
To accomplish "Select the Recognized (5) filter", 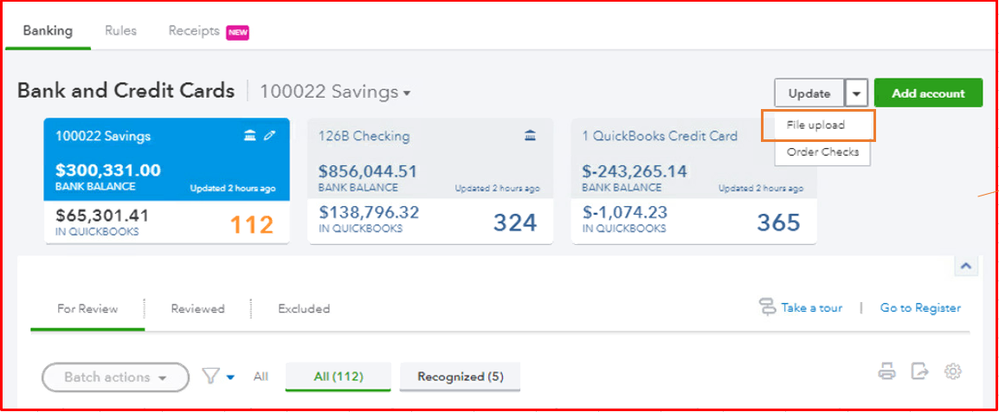I will [459, 377].
